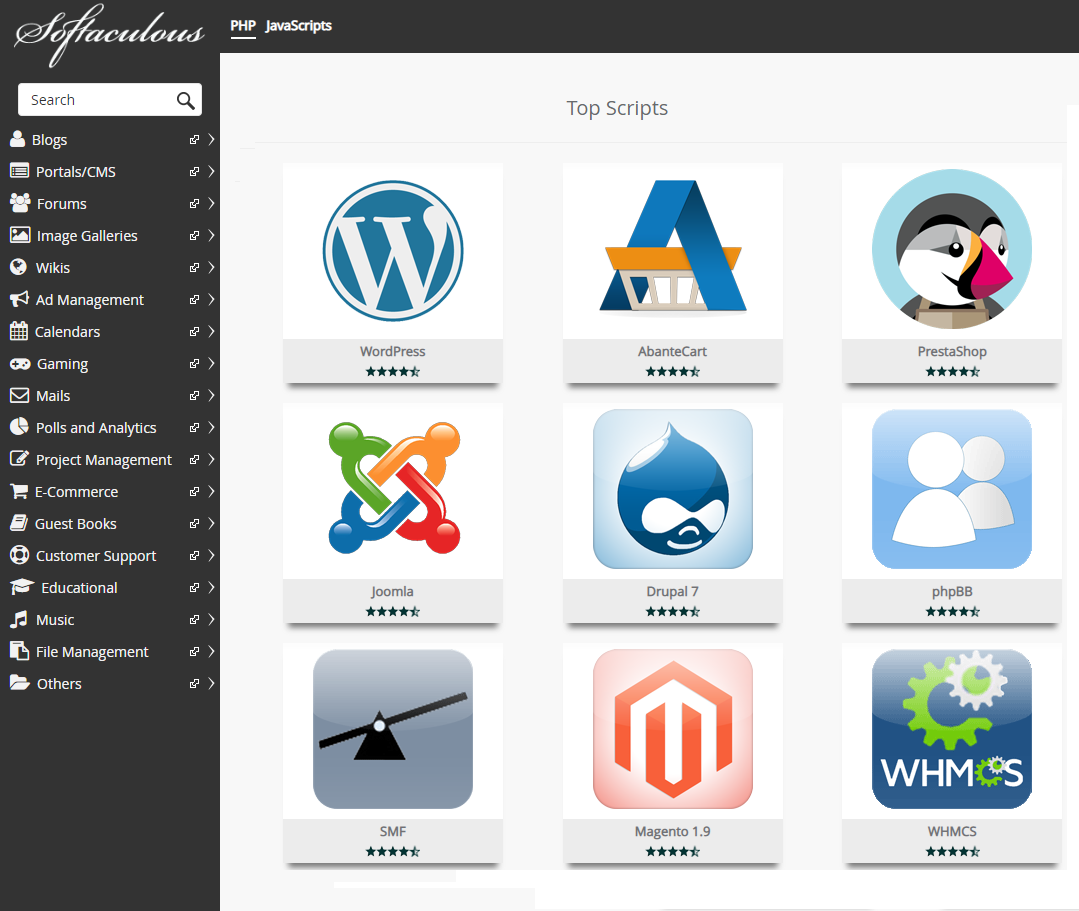Click the WordPress star rating
This screenshot has width=1079, height=911.
coord(392,371)
